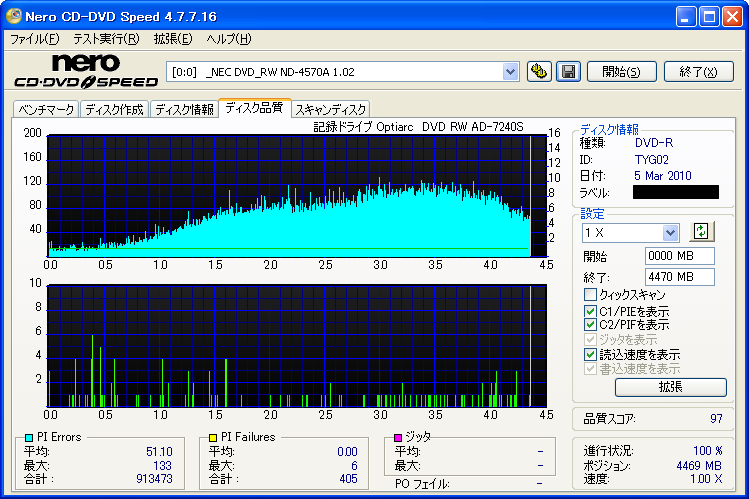Image resolution: width=749 pixels, height=499 pixels.
Task: Uncheck the C1/PIEを表示 checkbox
Action: pos(590,311)
